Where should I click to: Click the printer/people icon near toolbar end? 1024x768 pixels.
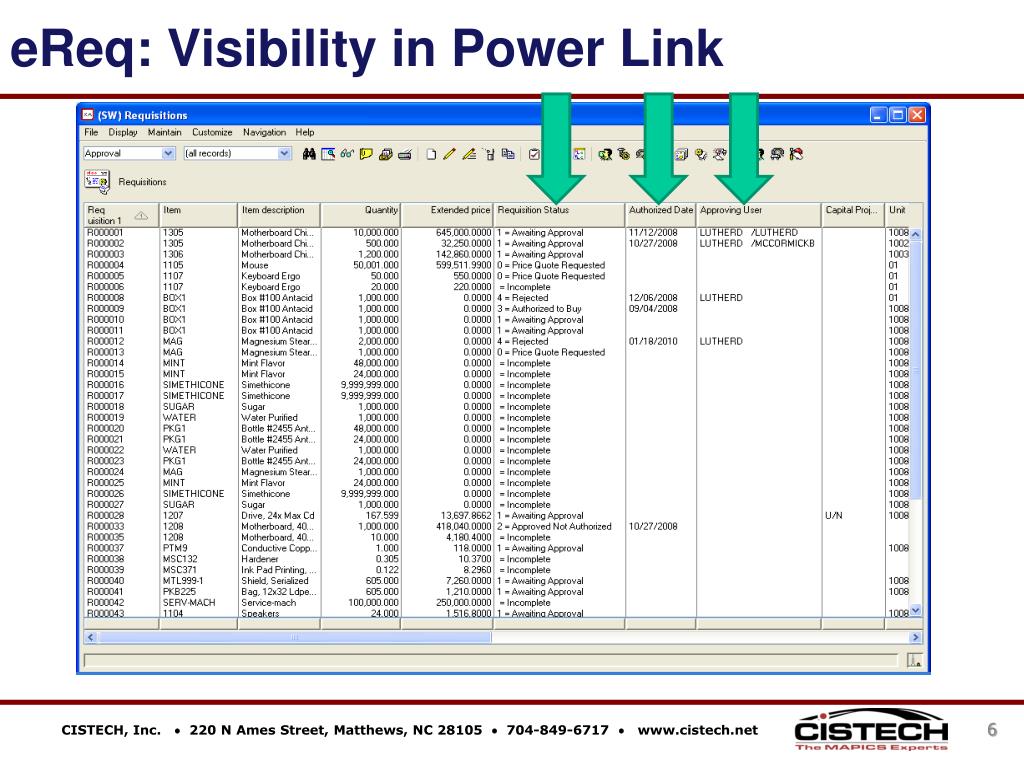(x=777, y=154)
